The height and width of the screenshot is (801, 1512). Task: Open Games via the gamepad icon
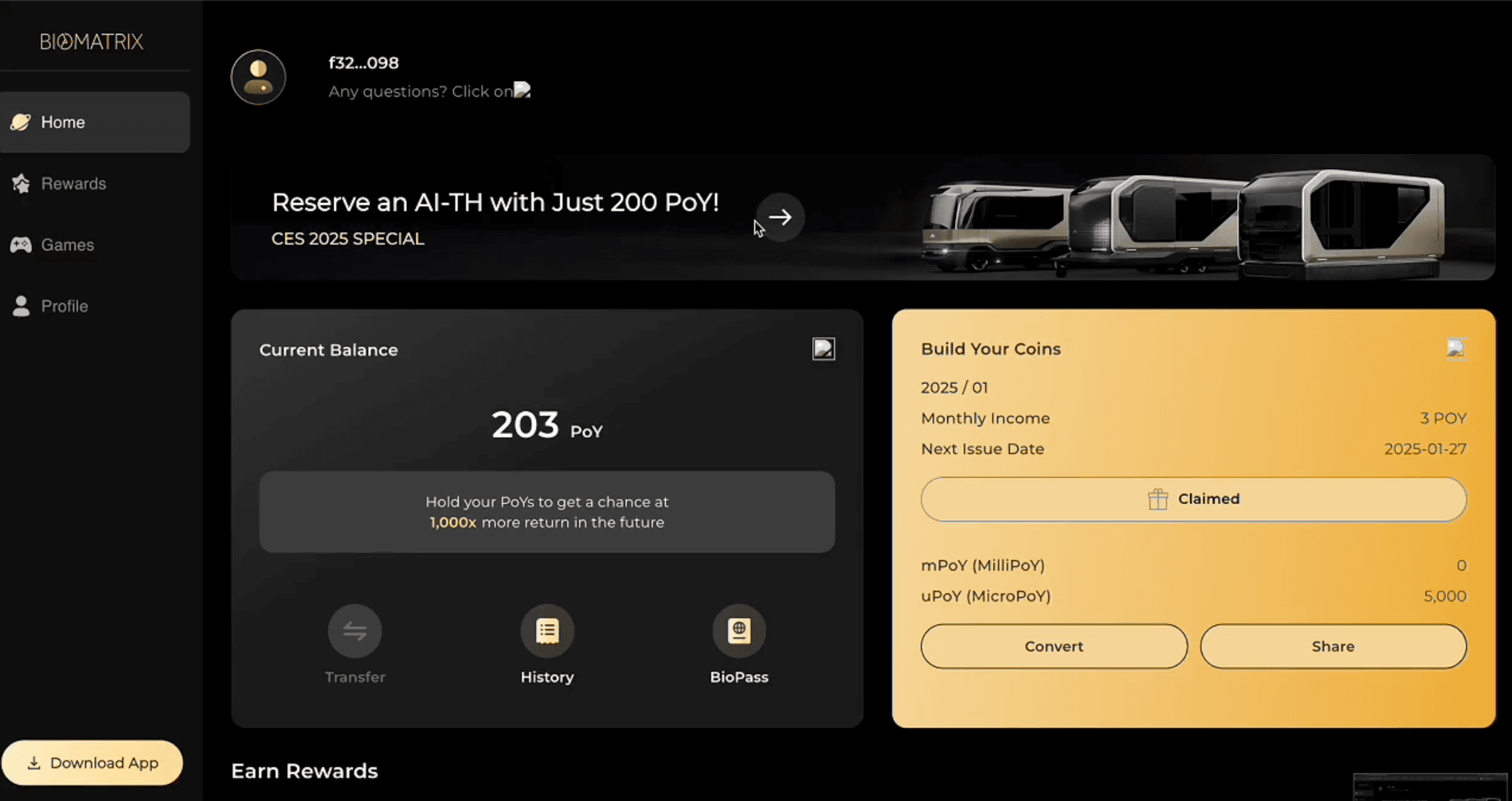click(21, 244)
